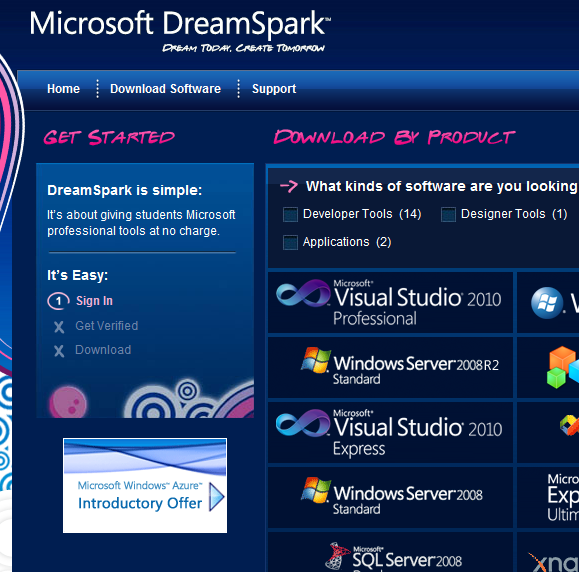This screenshot has height=572, width=579.
Task: Open the Expression Ultimate product tile
Action: (548, 497)
